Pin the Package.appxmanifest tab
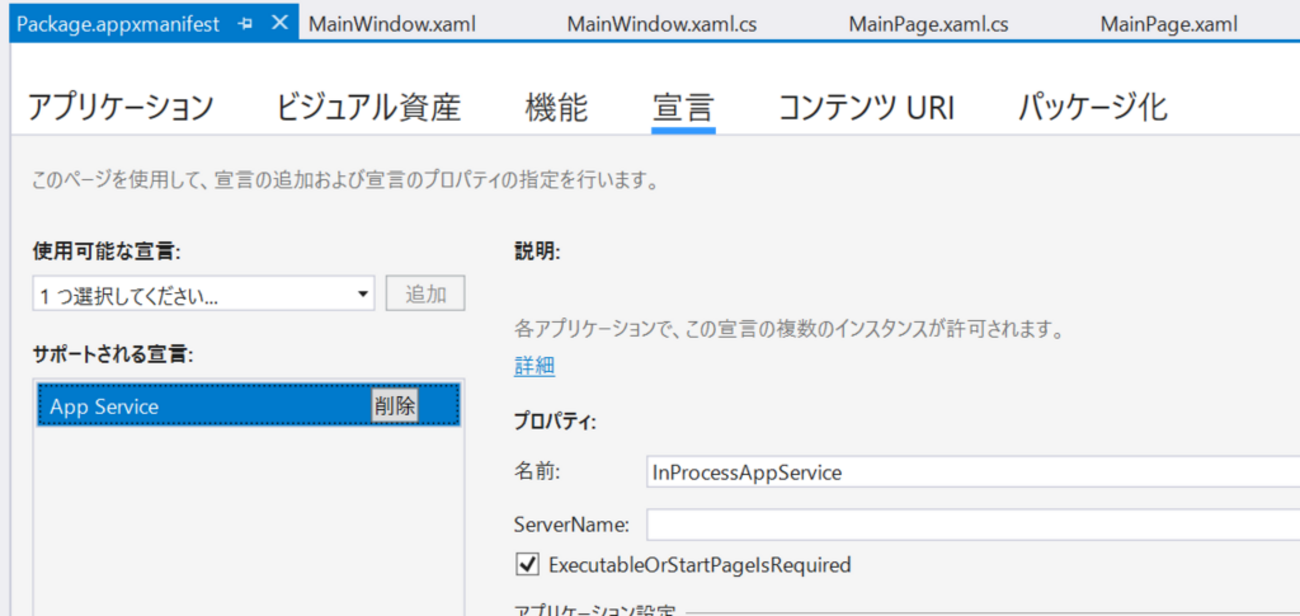The width and height of the screenshot is (1300, 616). point(246,24)
